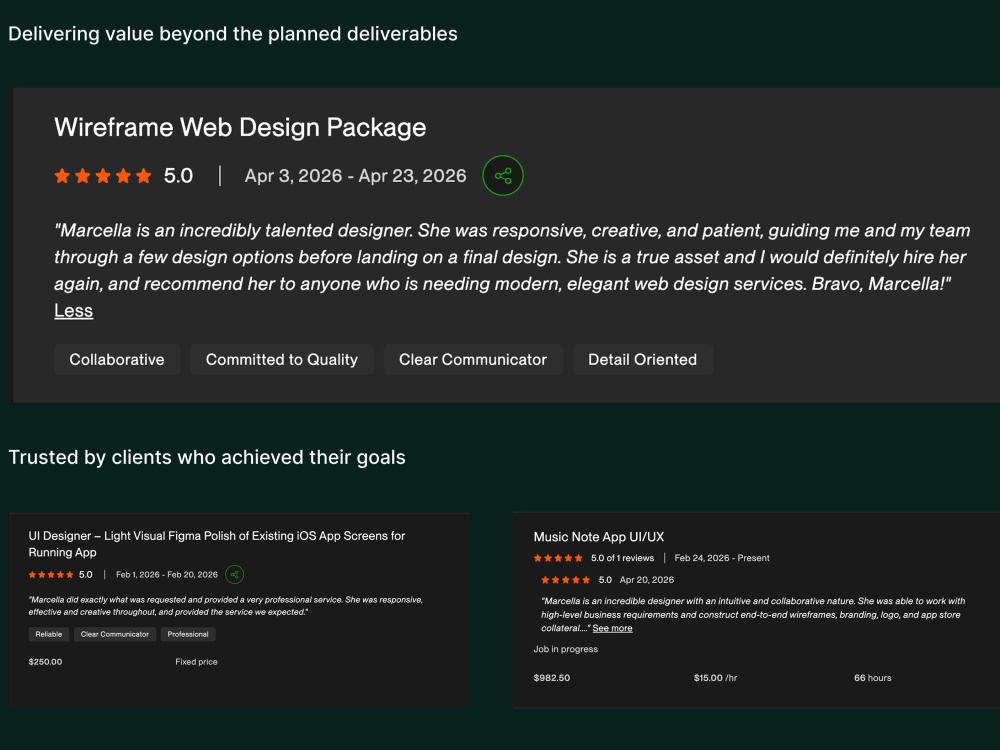
Task: Open UI Designer Light Visual Figma Polish job title
Action: click(217, 544)
